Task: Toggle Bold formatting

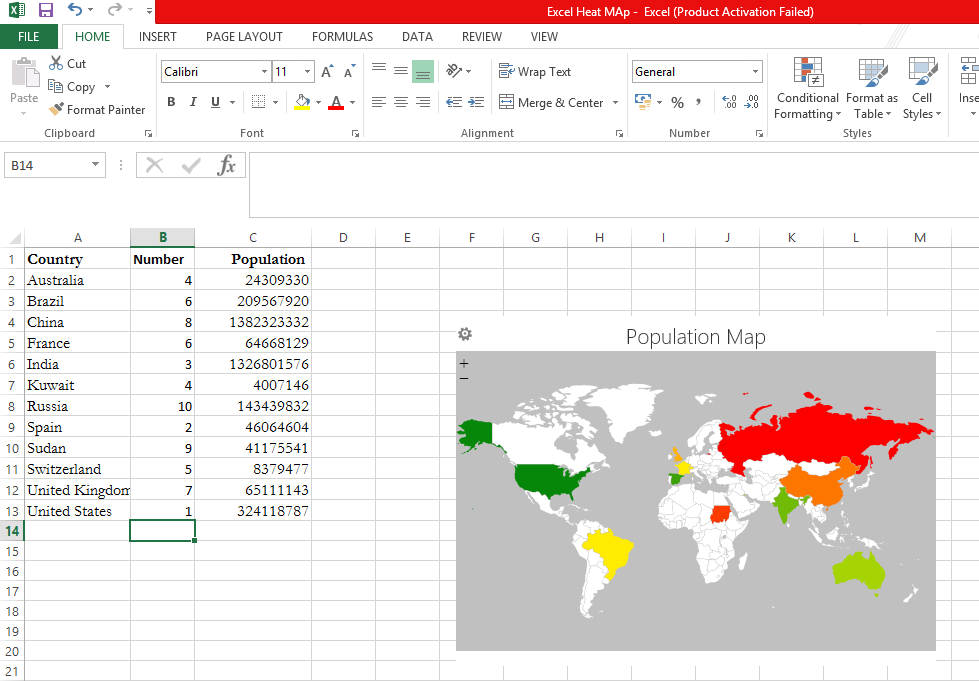Action: 171,102
